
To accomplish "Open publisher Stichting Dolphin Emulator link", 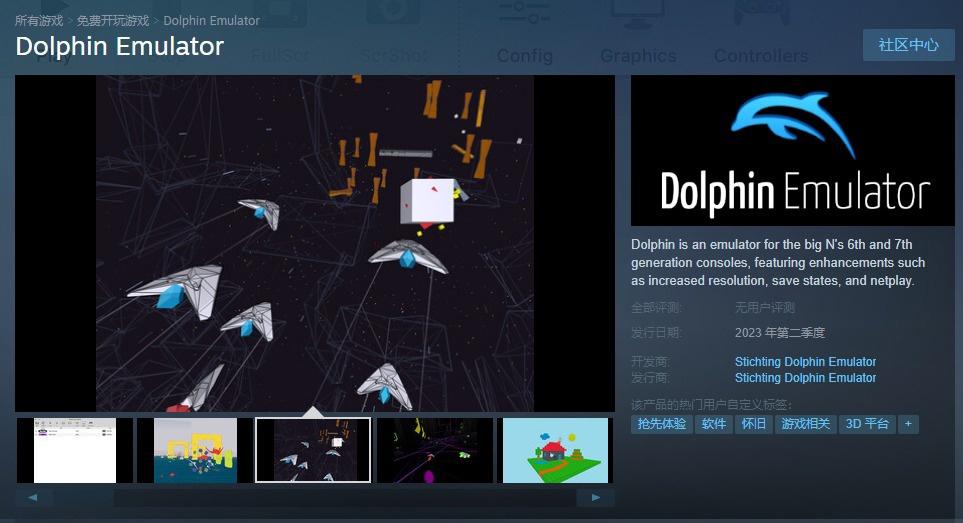I will coord(805,378).
